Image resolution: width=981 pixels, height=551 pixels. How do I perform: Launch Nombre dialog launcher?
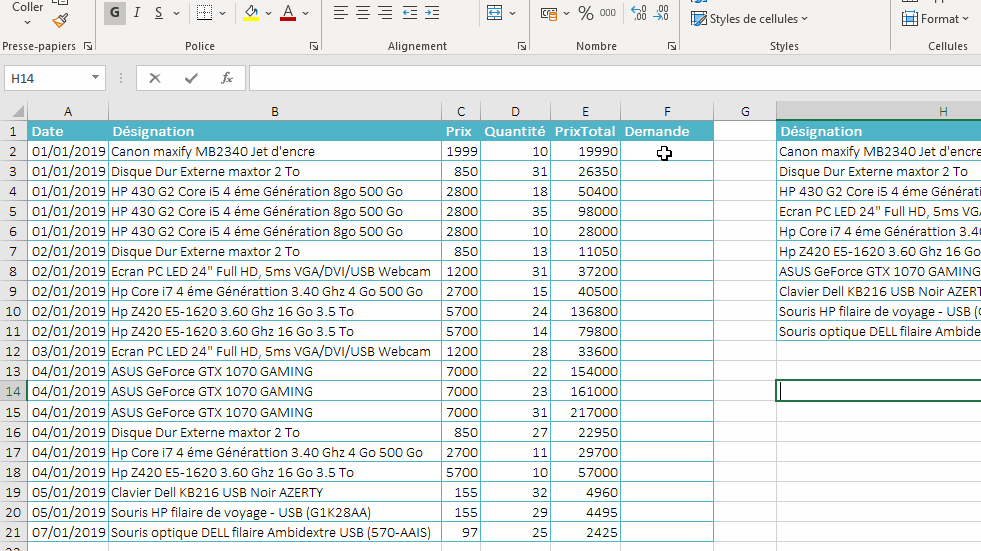(x=672, y=46)
